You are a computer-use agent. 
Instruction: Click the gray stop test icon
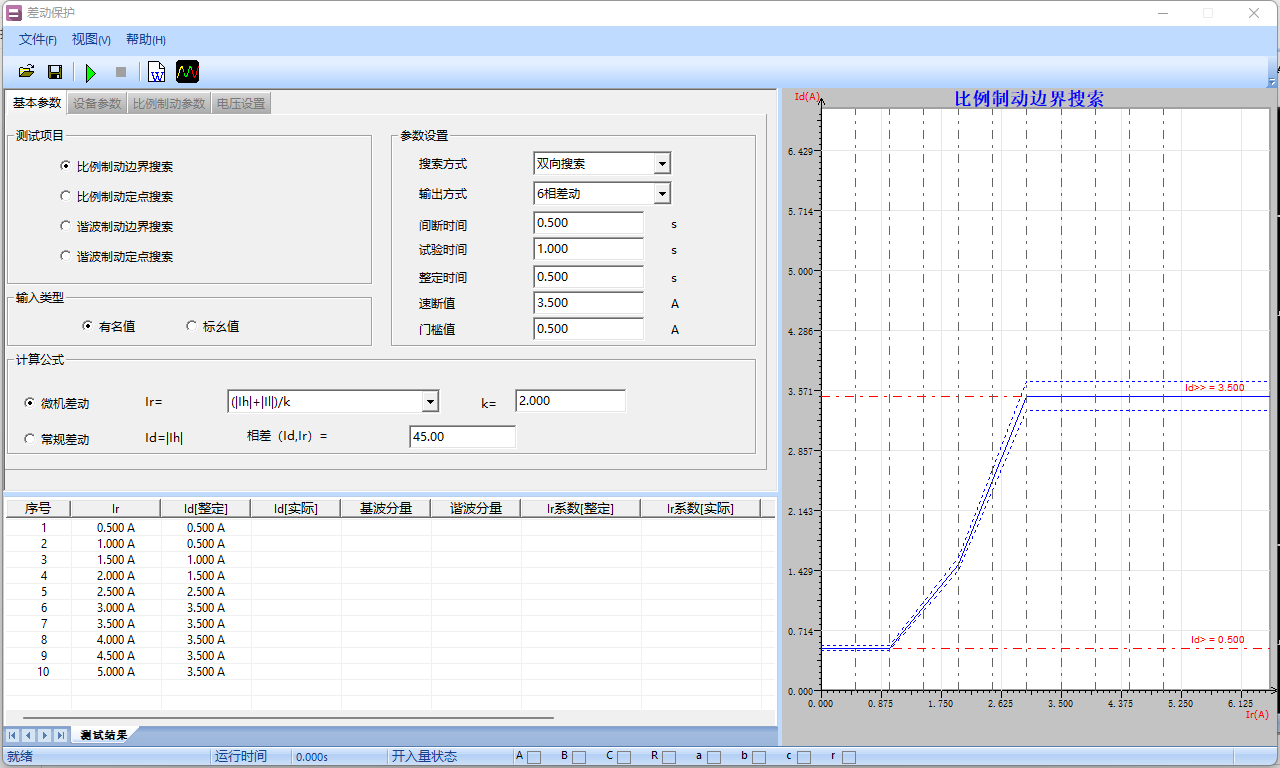click(x=121, y=72)
